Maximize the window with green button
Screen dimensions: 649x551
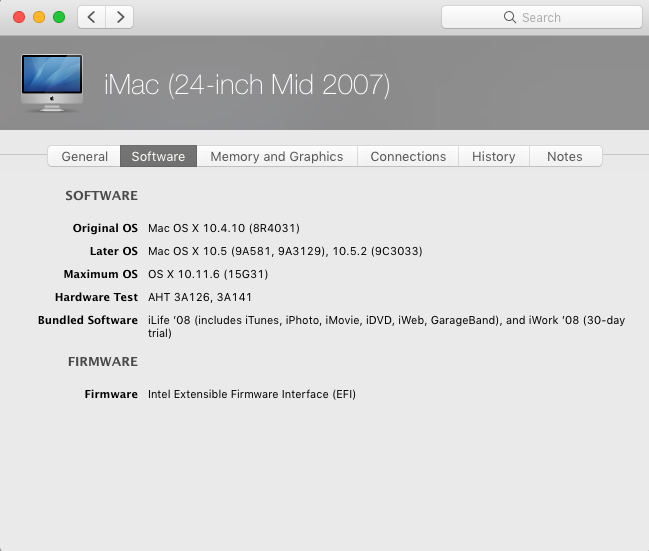pos(59,17)
